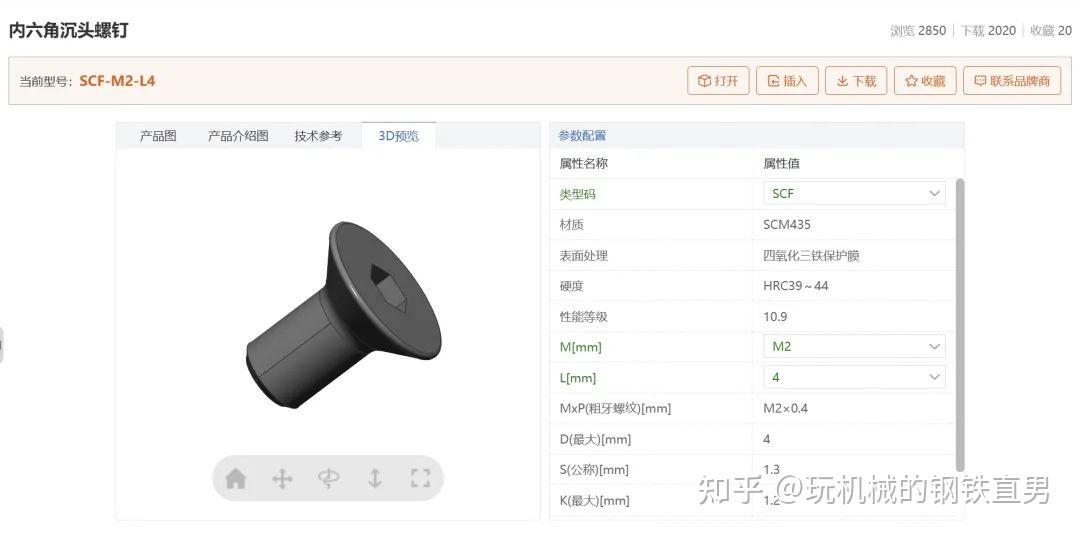Add to favorites with 收藏 star
Screen dimensions: 1080x534
tap(925, 81)
